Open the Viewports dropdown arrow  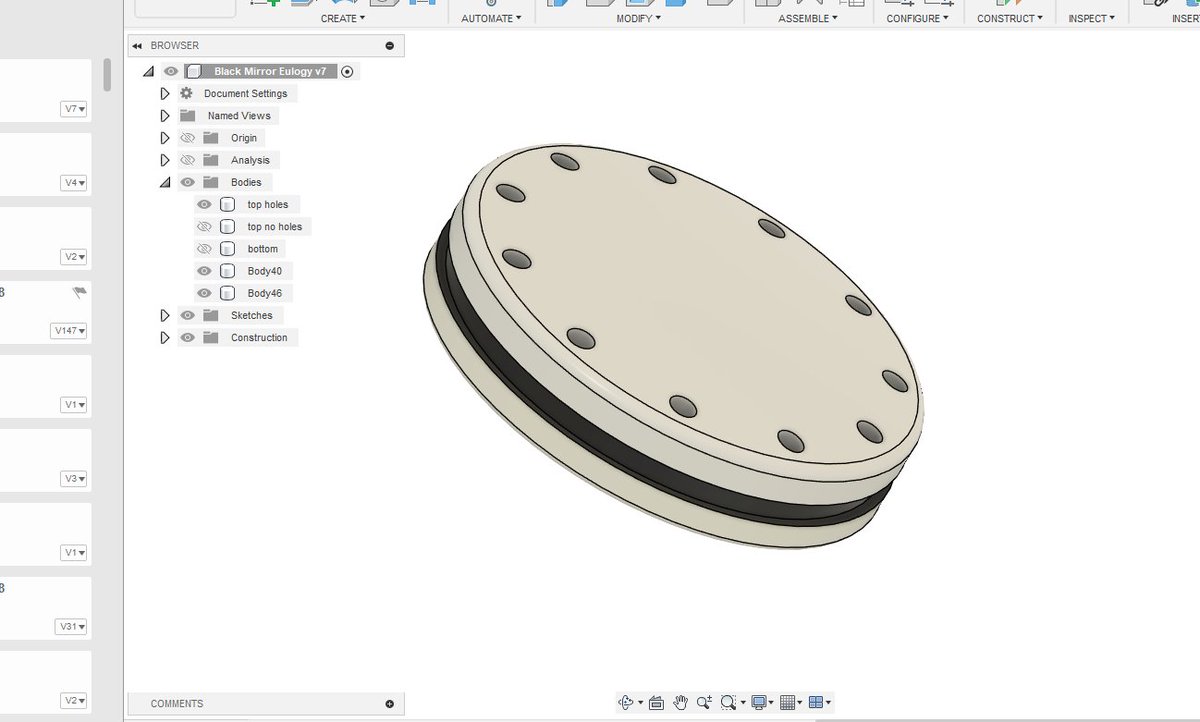click(x=829, y=703)
